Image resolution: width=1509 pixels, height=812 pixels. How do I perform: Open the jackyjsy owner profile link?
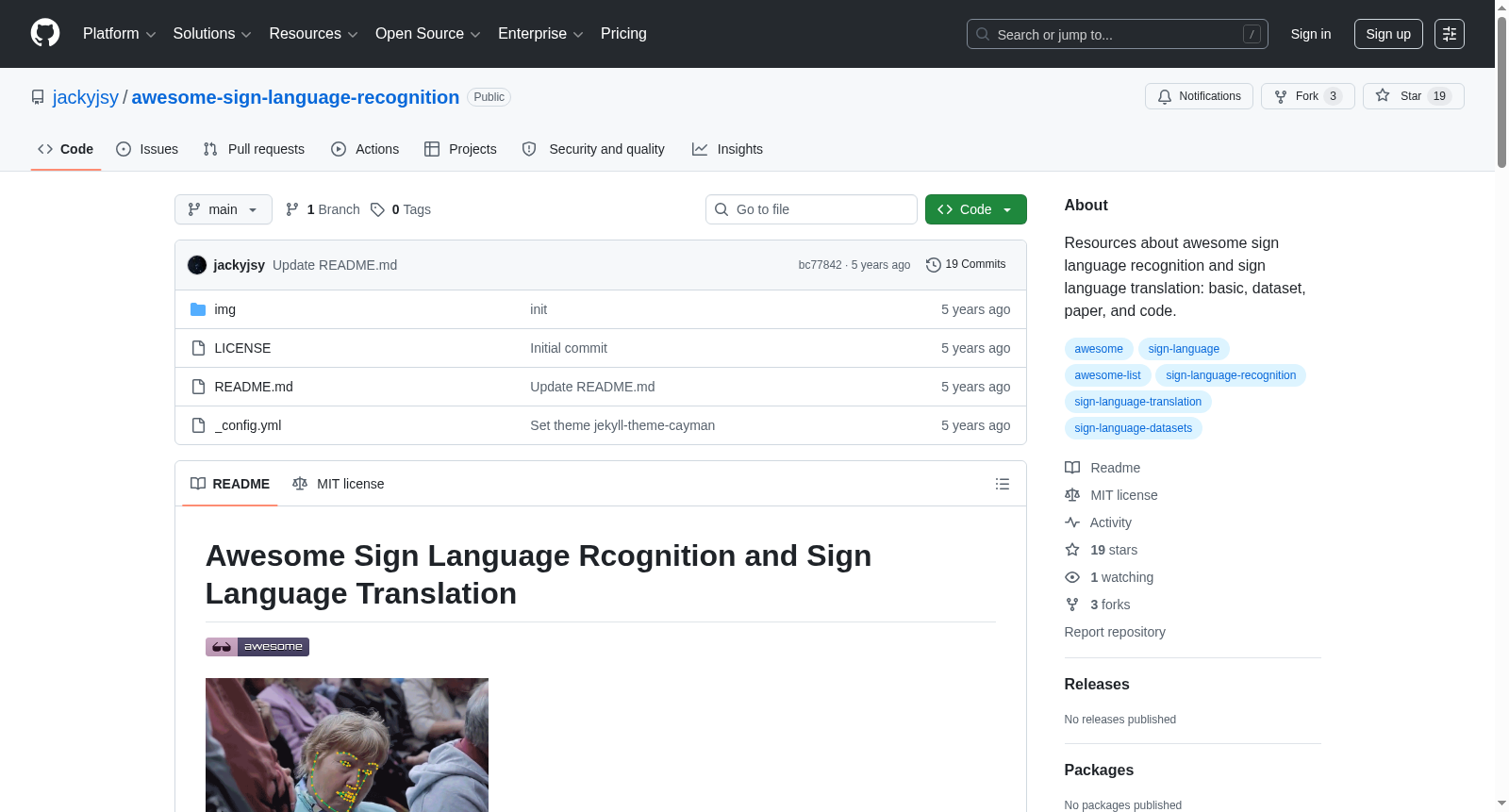pos(86,97)
